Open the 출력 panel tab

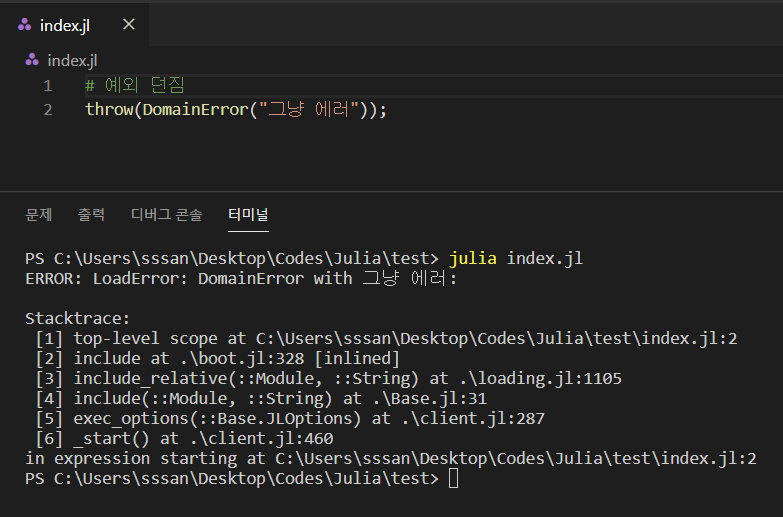tap(91, 214)
